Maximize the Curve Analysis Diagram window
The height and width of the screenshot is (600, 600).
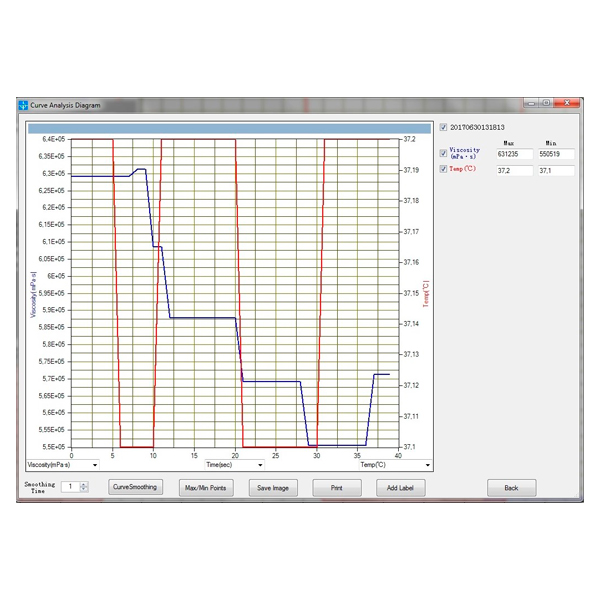click(x=546, y=103)
